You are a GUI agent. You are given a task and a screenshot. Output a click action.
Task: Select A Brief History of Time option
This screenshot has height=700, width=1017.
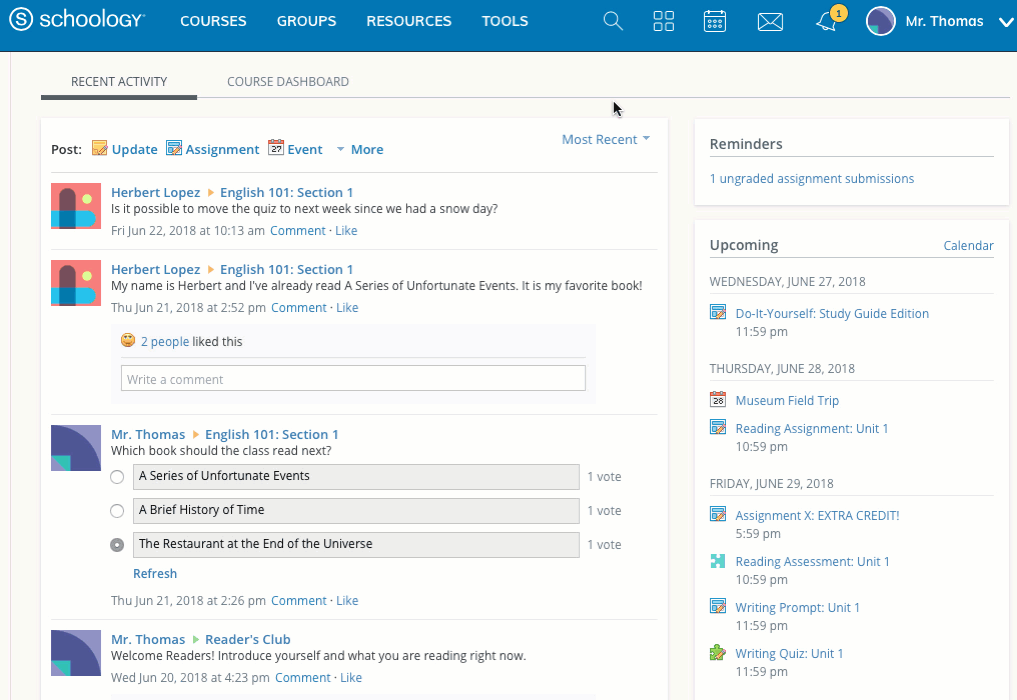(x=117, y=511)
